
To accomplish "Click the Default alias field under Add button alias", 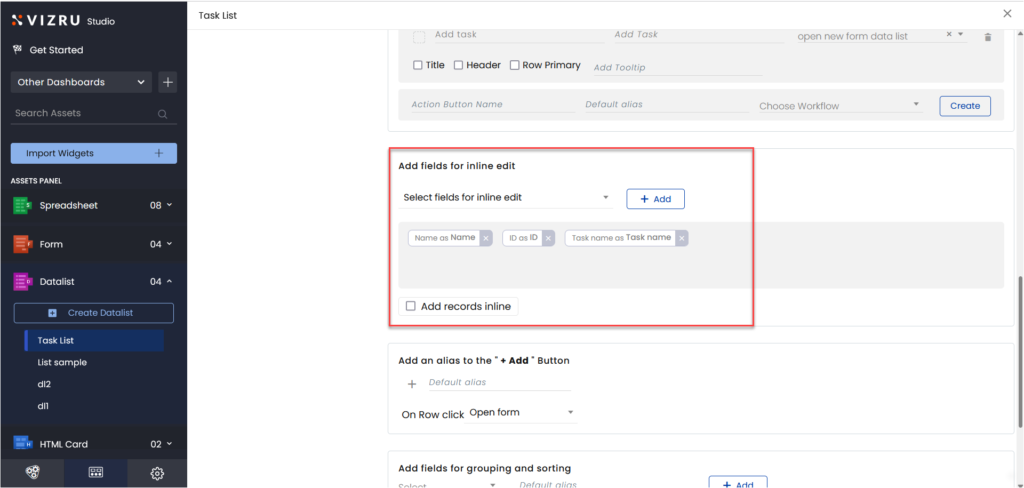I will 498,383.
